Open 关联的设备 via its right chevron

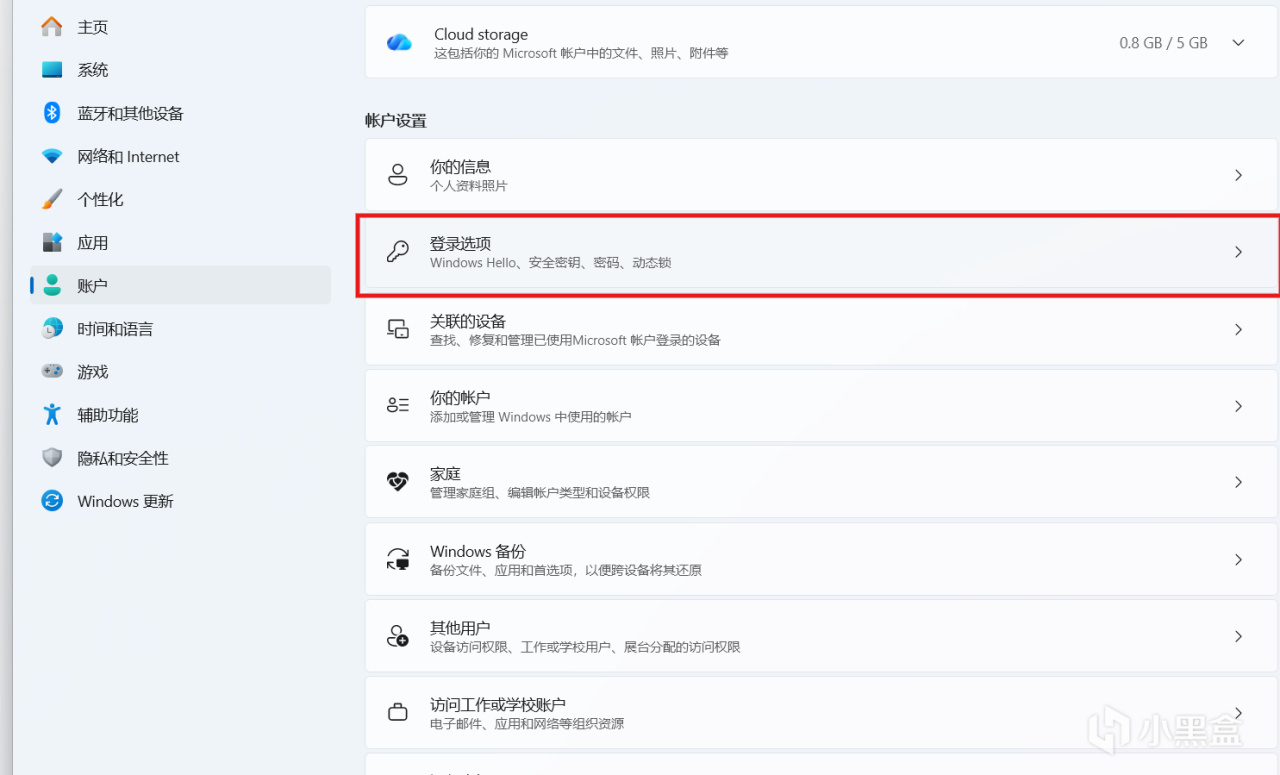point(1238,329)
